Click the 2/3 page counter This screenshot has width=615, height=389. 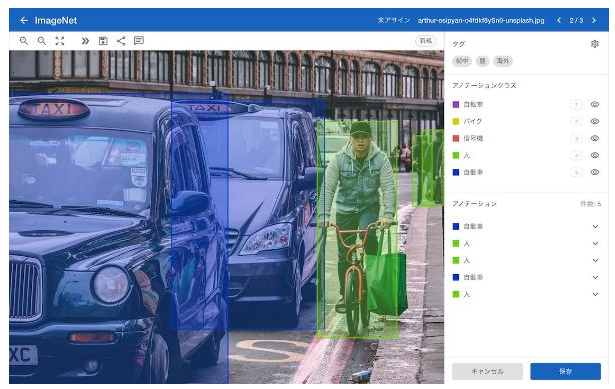tap(576, 20)
